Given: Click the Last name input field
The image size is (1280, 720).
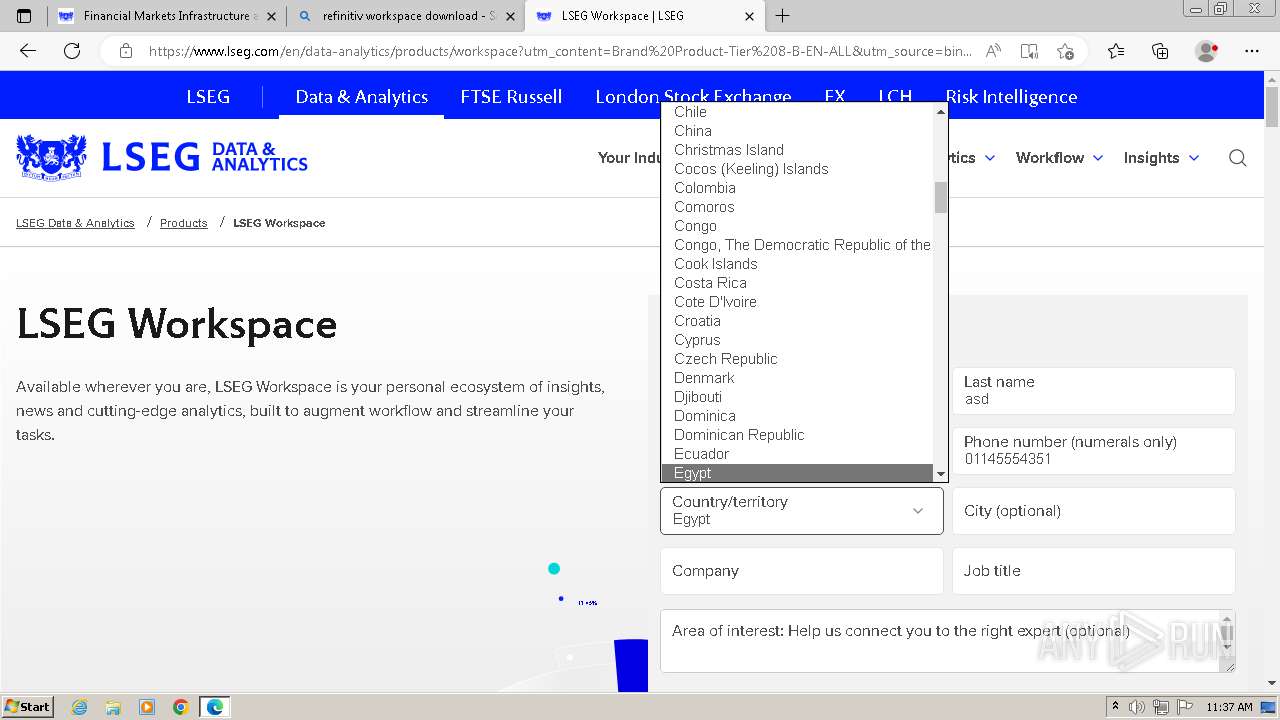Looking at the screenshot, I should click(x=1094, y=391).
